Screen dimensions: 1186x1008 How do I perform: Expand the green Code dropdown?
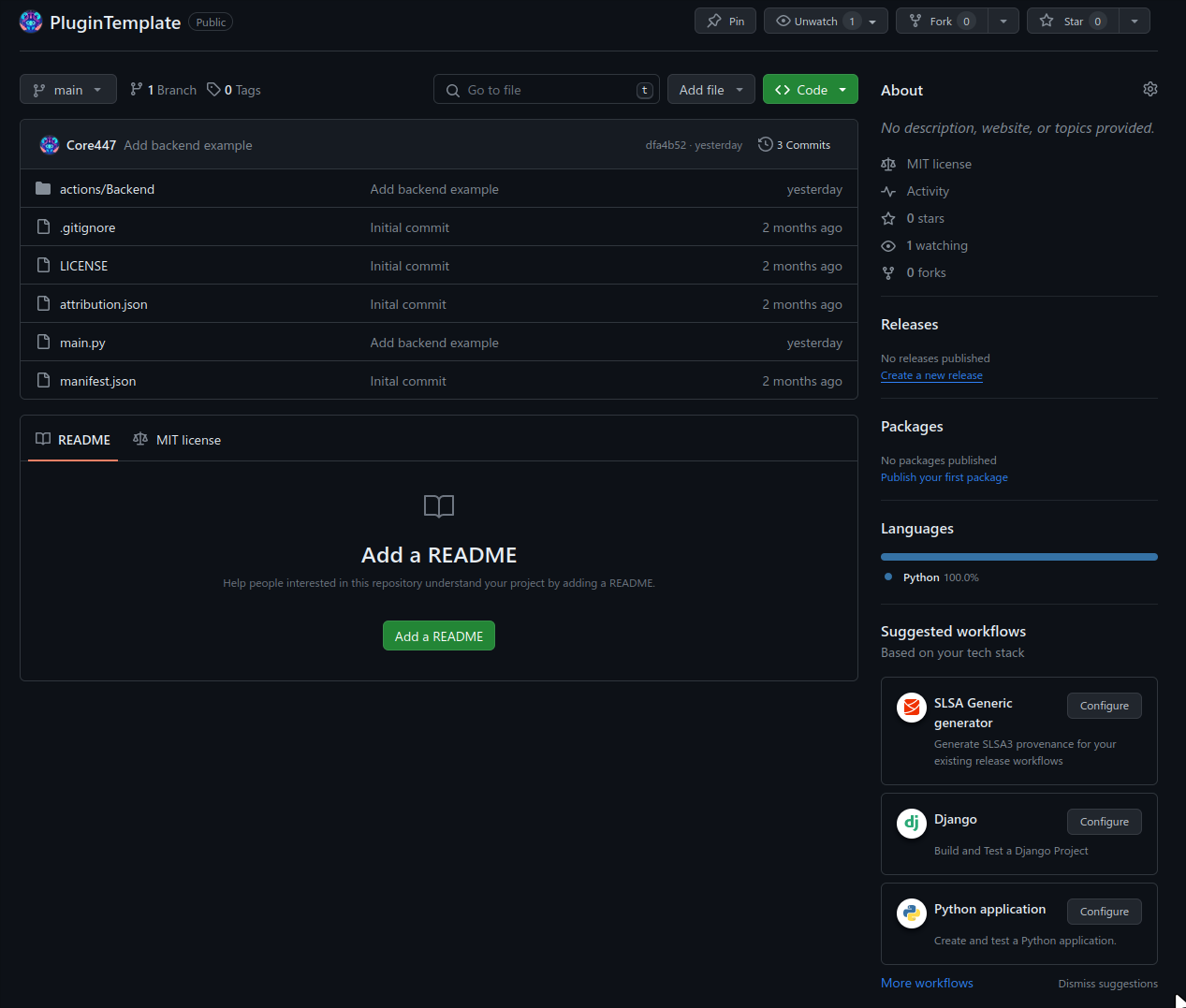coord(811,90)
